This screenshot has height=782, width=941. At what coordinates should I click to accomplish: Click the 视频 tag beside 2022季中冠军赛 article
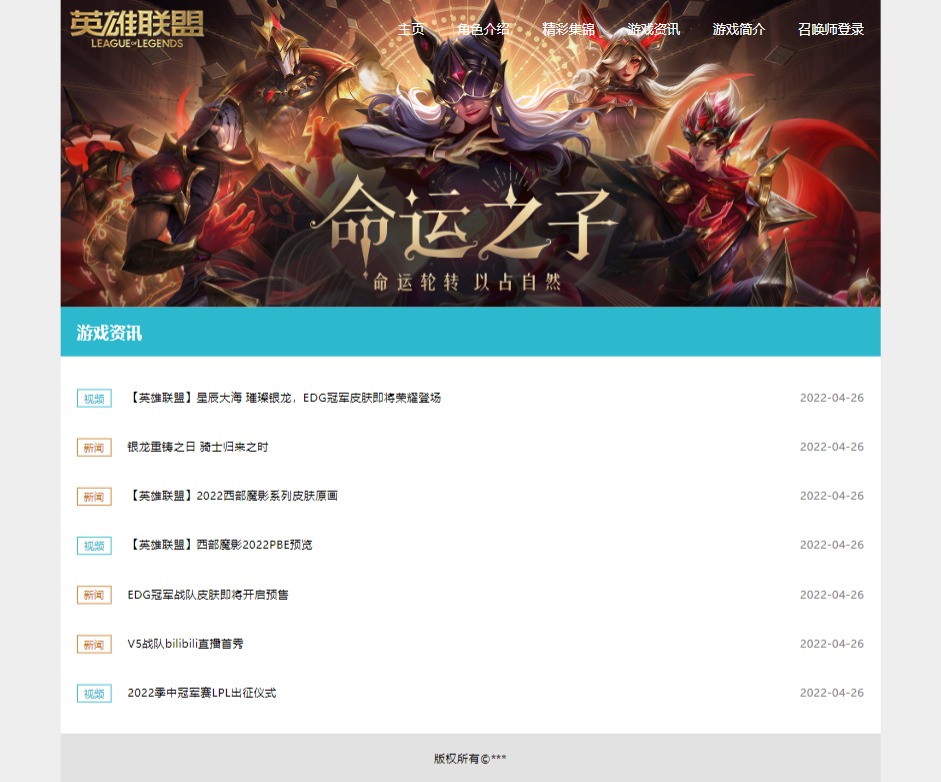94,693
